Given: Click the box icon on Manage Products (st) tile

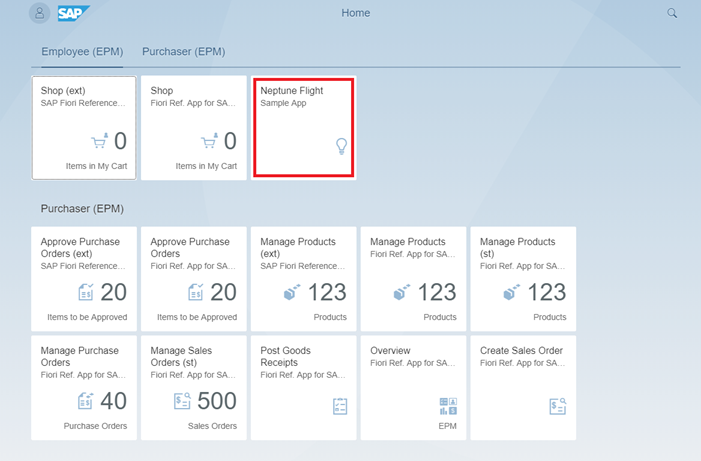Looking at the screenshot, I should 511,292.
